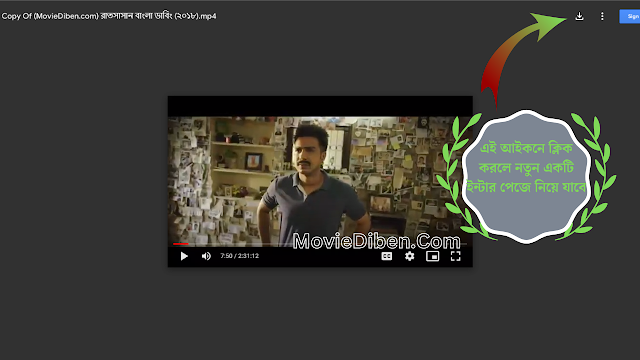Mute the video volume
This screenshot has width=640, height=360.
[206, 256]
